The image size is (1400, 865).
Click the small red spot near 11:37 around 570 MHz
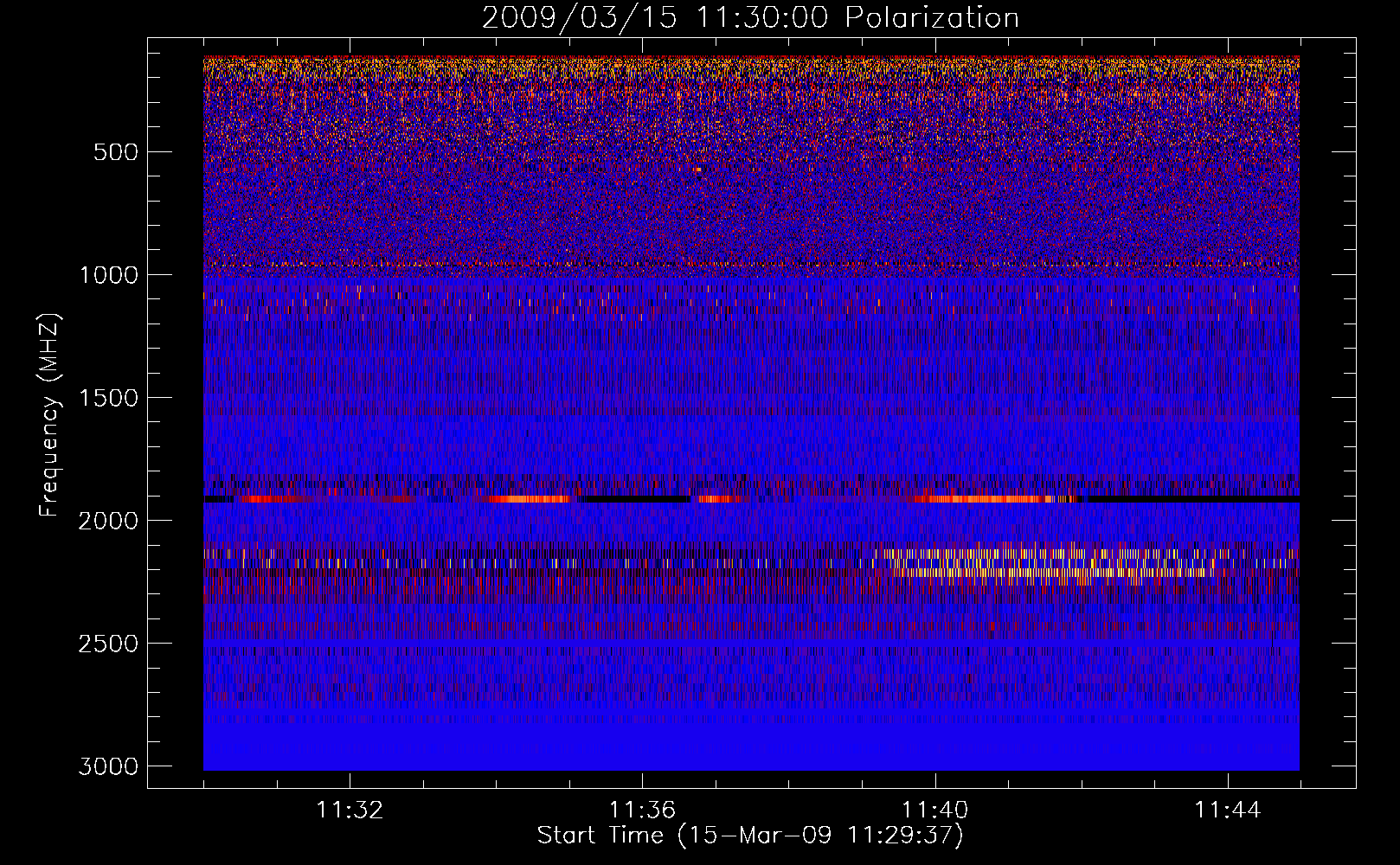(698, 170)
